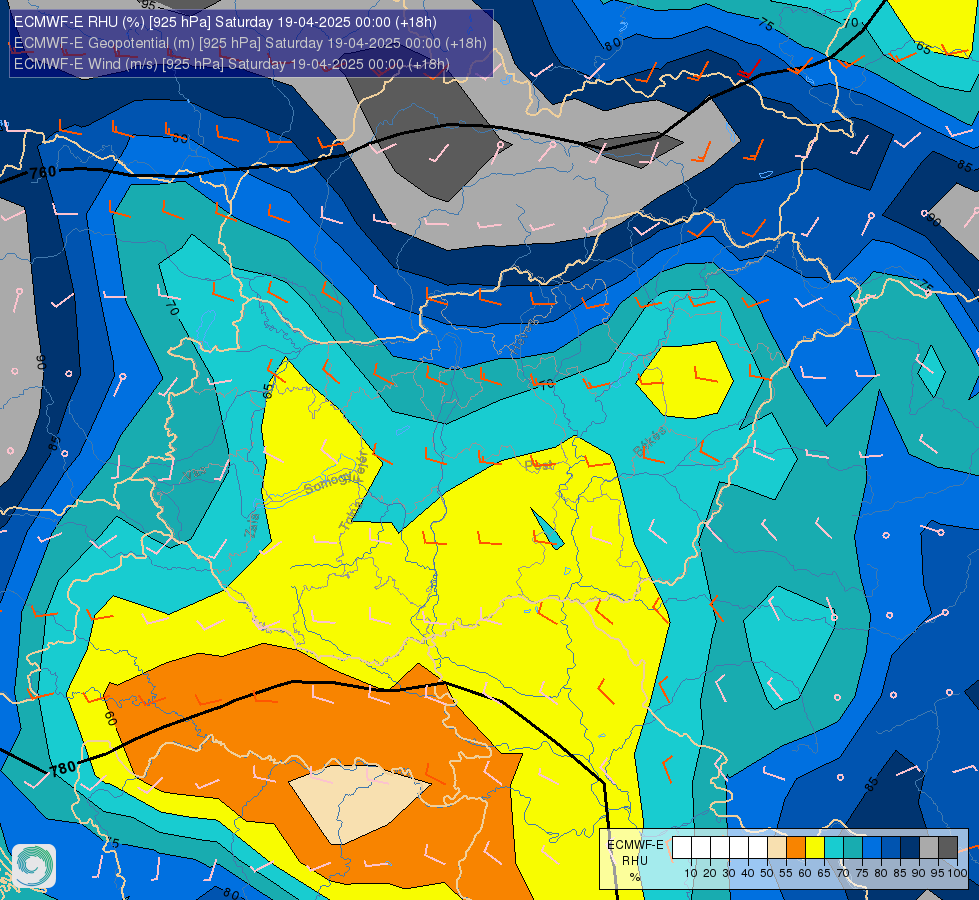979x900 pixels.
Task: Pick the beige 50–55 legend swatch
Action: pos(777,848)
